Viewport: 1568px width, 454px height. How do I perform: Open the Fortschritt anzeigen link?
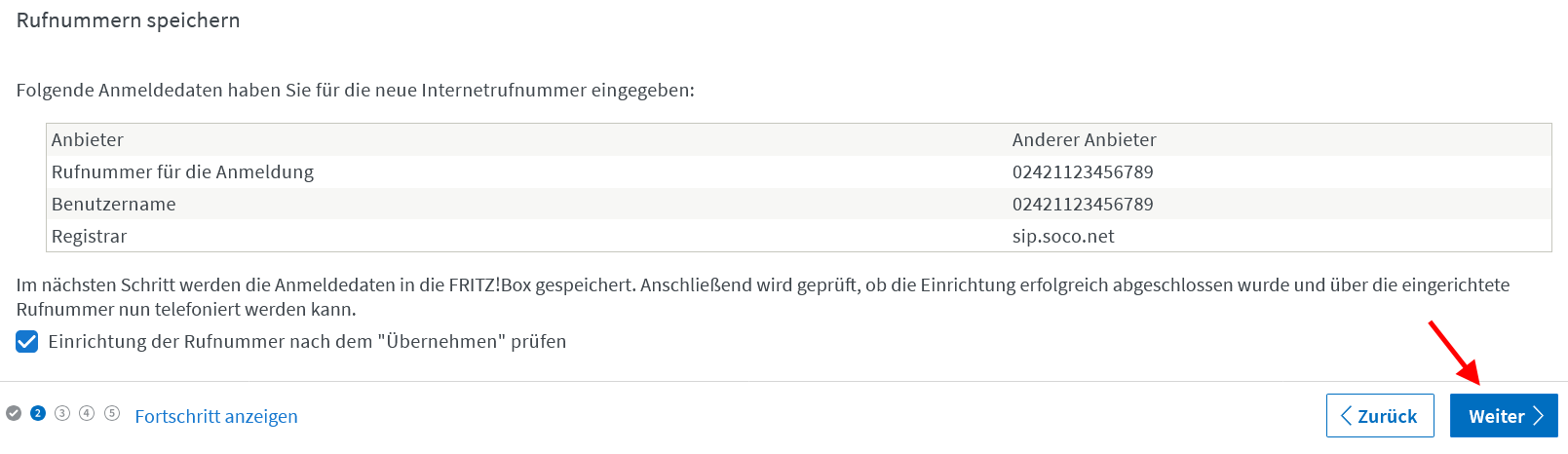pos(216,416)
